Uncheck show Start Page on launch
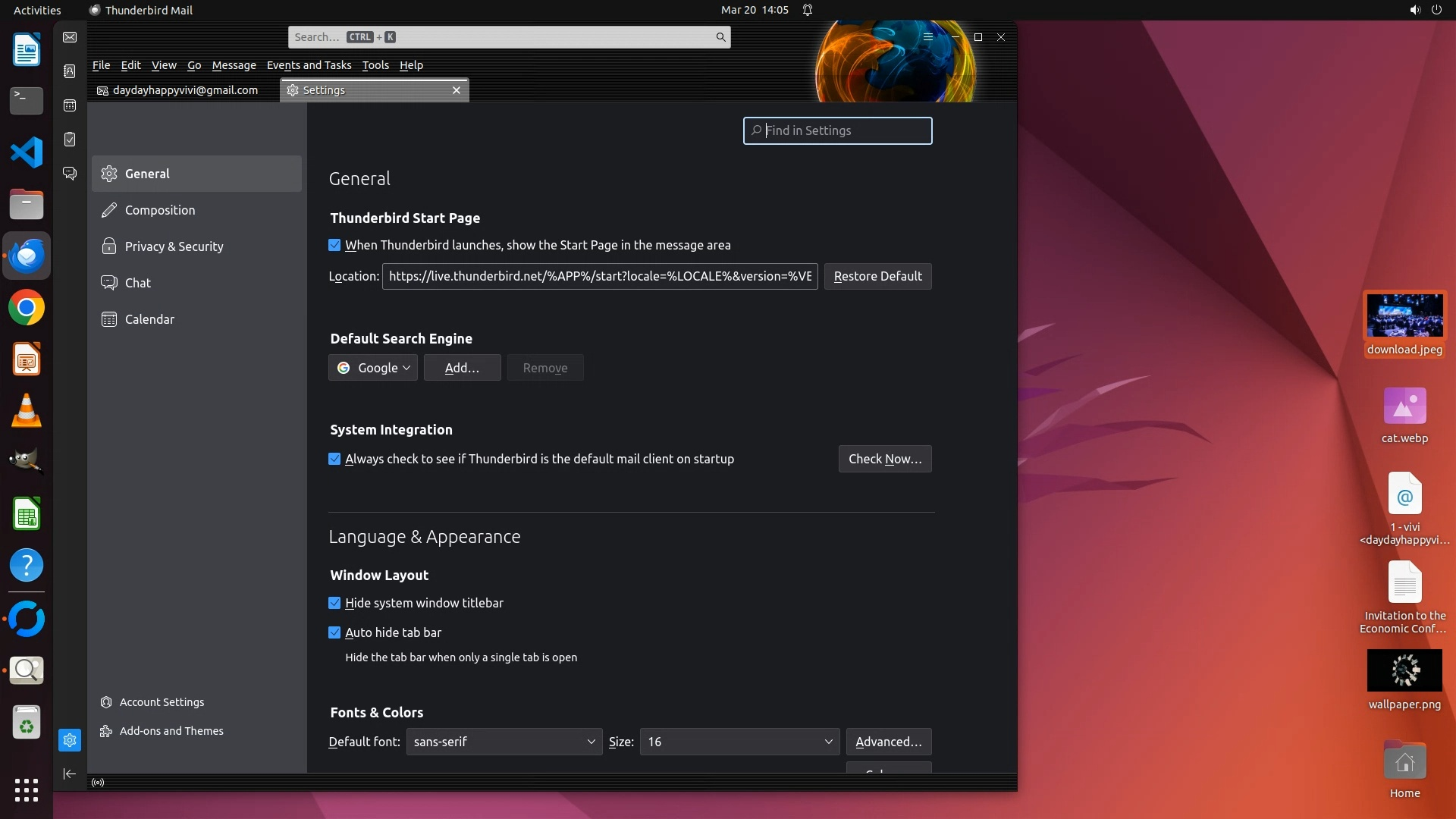The width and height of the screenshot is (1456, 819). [x=334, y=245]
